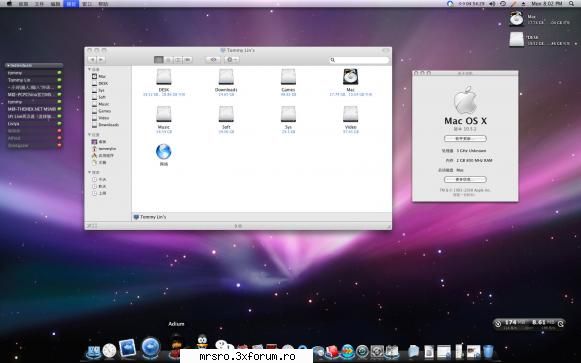Viewport: 581px width, 363px height.
Task: Click the Time Machine icon in menu bar
Action: (503, 4)
